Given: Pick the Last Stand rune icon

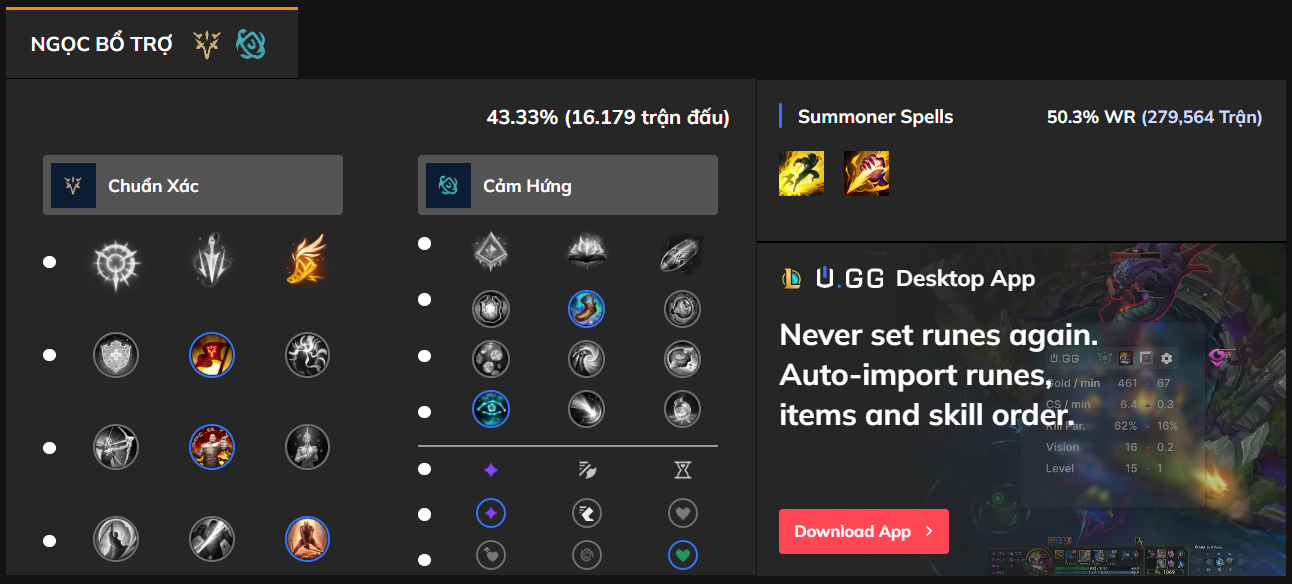Looking at the screenshot, I should tap(308, 539).
